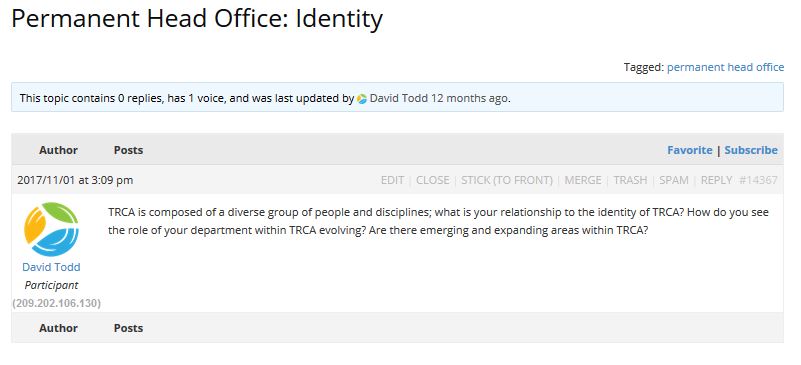The height and width of the screenshot is (365, 801).
Task: Move the topic to TRASH
Action: click(630, 180)
